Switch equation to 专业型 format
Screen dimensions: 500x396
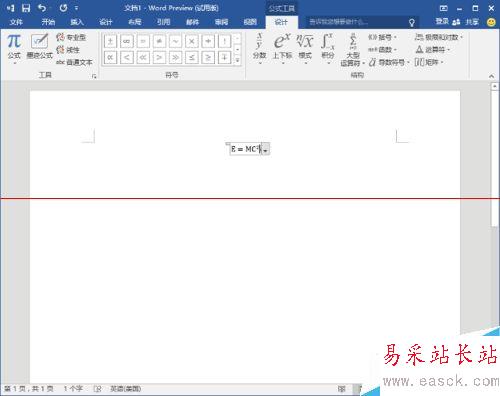pos(71,37)
